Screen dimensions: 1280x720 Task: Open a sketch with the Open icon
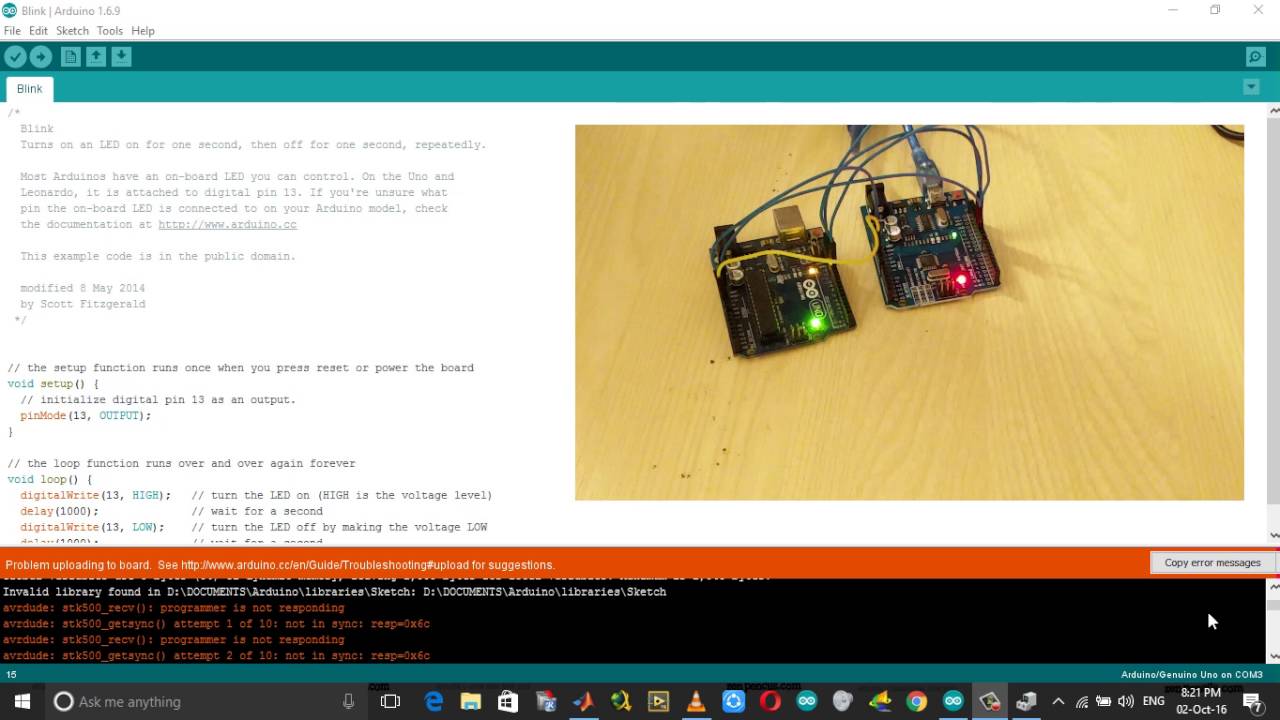96,57
